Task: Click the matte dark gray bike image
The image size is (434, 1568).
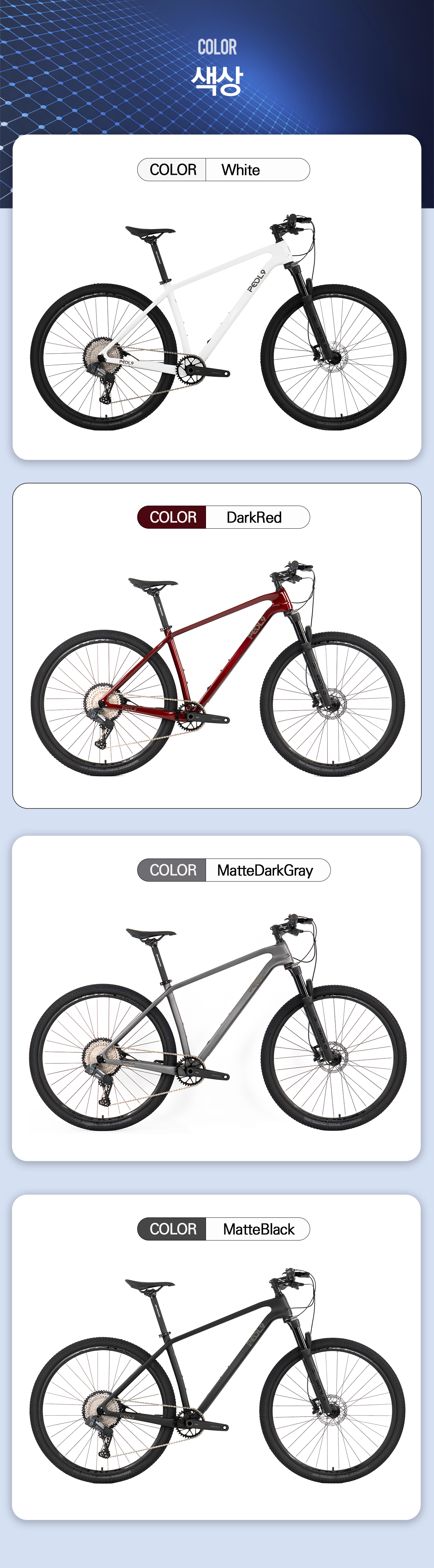Action: [x=218, y=1022]
